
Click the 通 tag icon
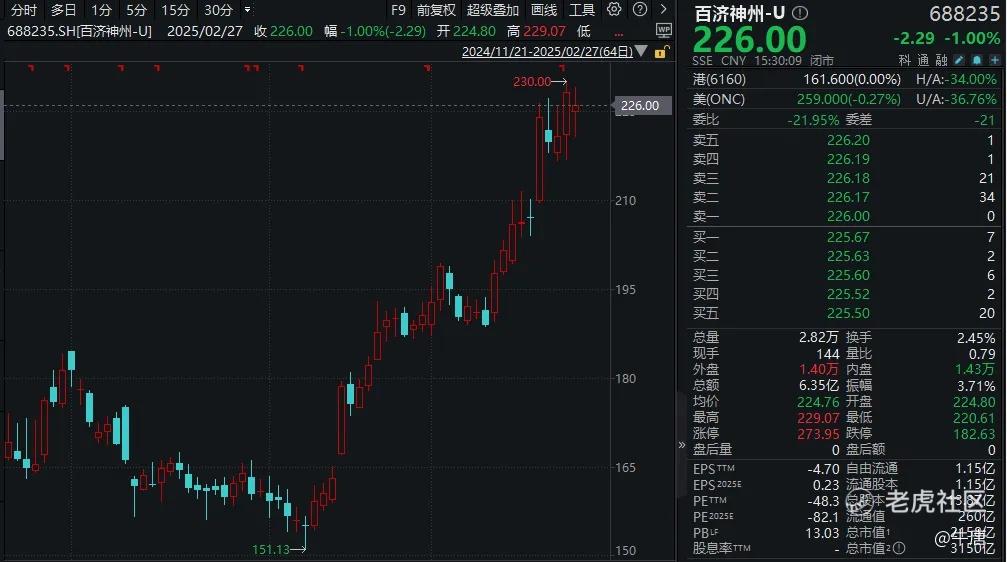(x=923, y=60)
